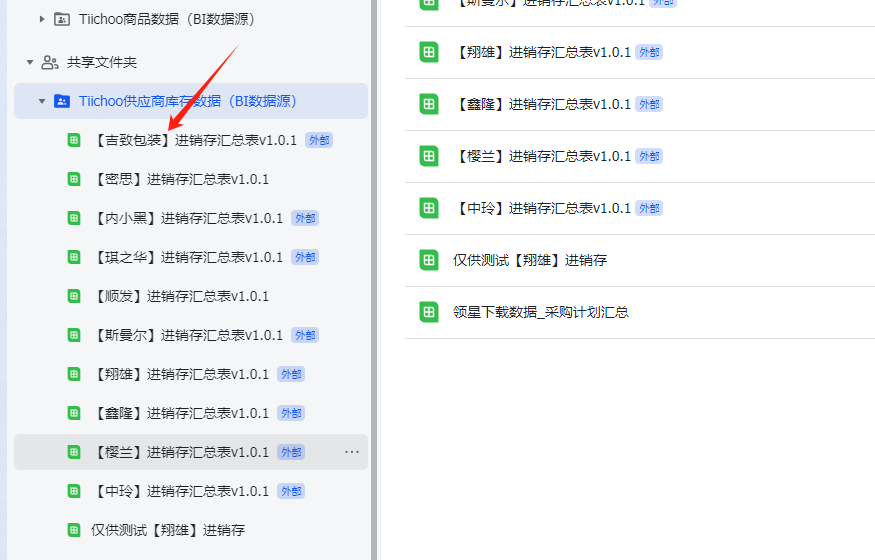Open more options for 【樱兰】 sidebar row
The height and width of the screenshot is (560, 875).
click(352, 452)
